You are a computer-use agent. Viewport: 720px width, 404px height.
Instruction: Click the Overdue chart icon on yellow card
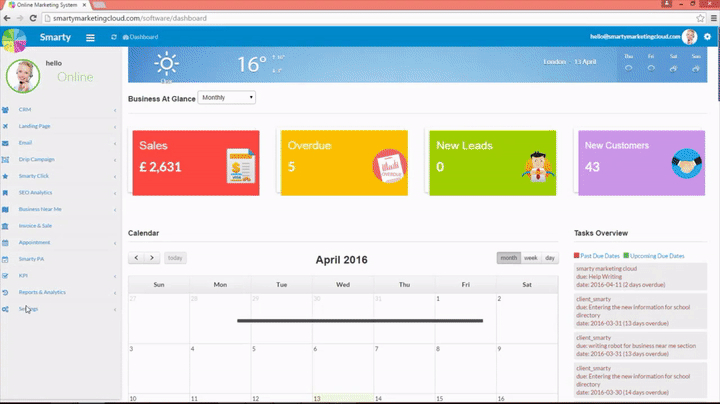coord(387,164)
